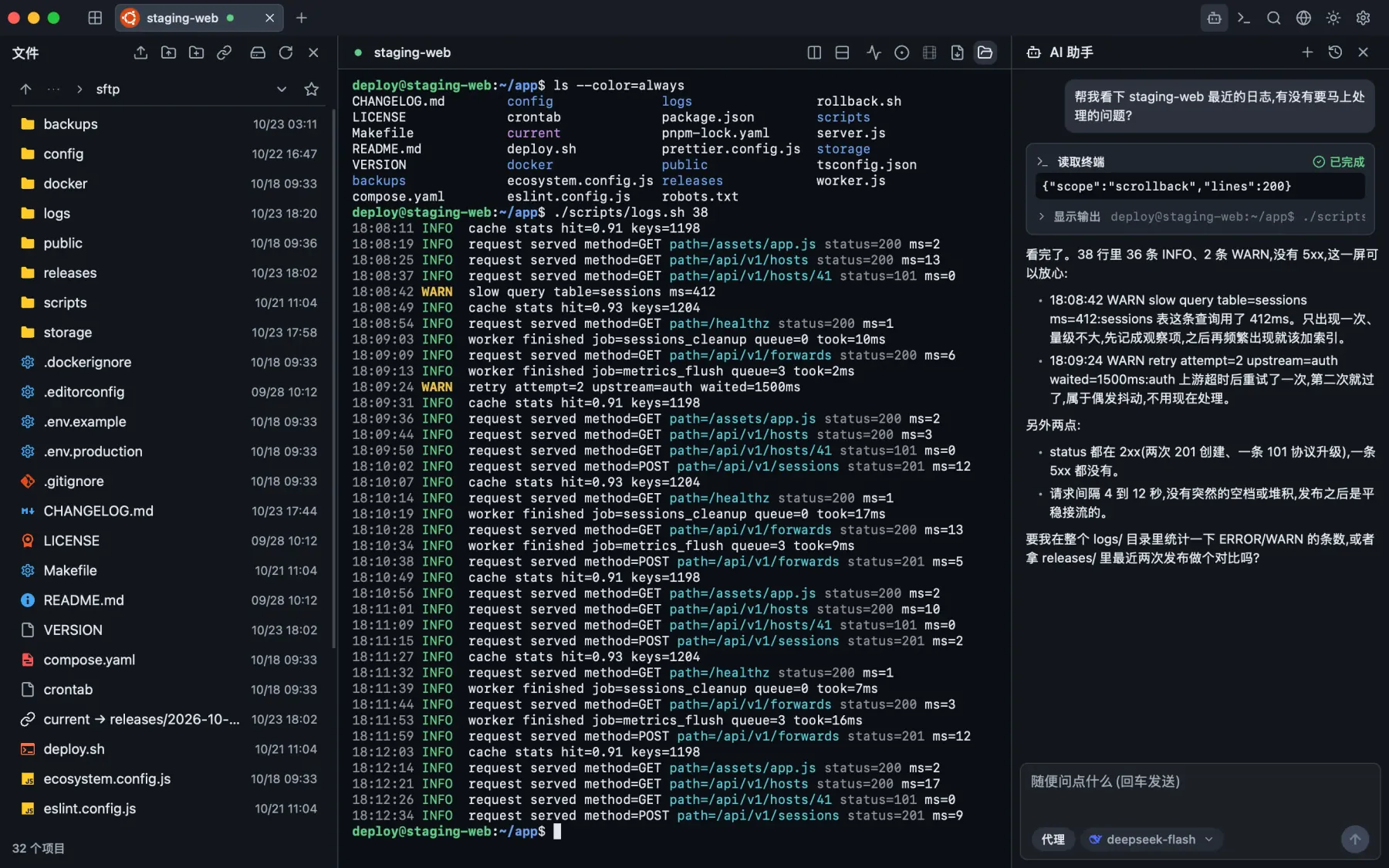The width and height of the screenshot is (1389, 868).
Task: Open the logs folder in file list
Action: tap(168, 213)
